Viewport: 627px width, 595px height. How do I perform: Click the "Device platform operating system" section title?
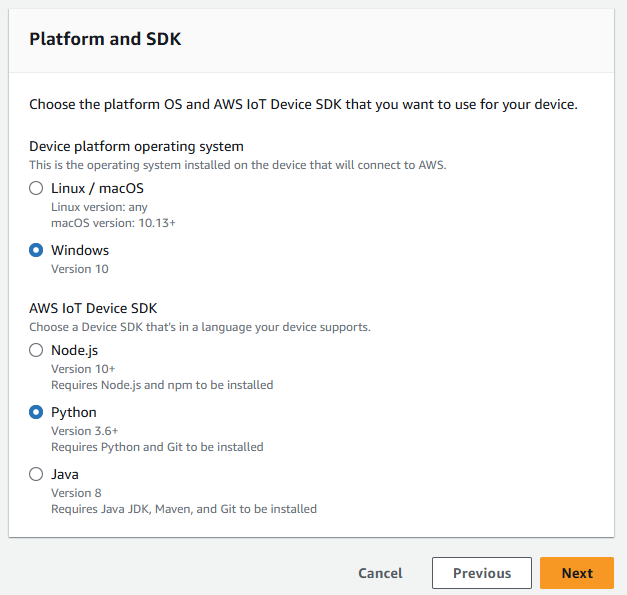pos(136,147)
